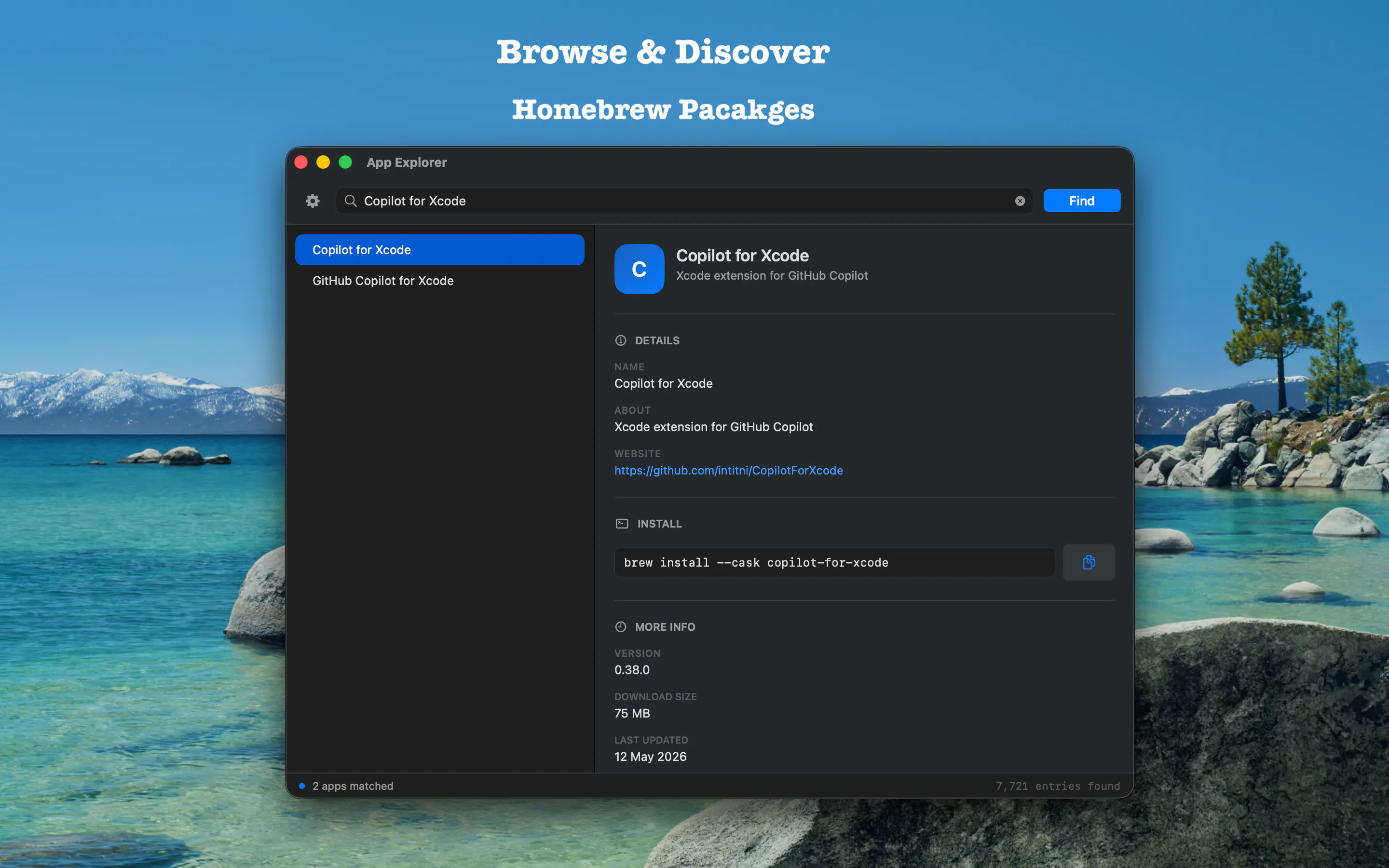1389x868 pixels.
Task: Select GitHub Copilot for Xcode result
Action: coord(440,281)
